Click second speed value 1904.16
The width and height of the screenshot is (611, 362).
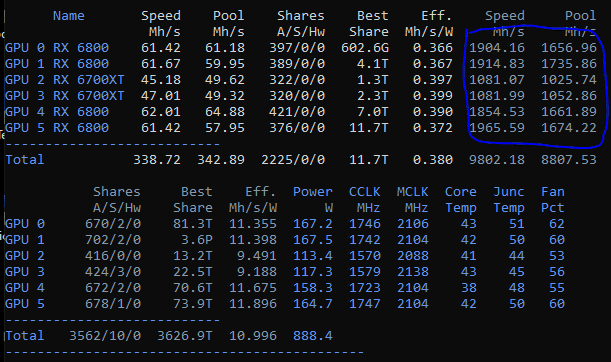pos(497,48)
